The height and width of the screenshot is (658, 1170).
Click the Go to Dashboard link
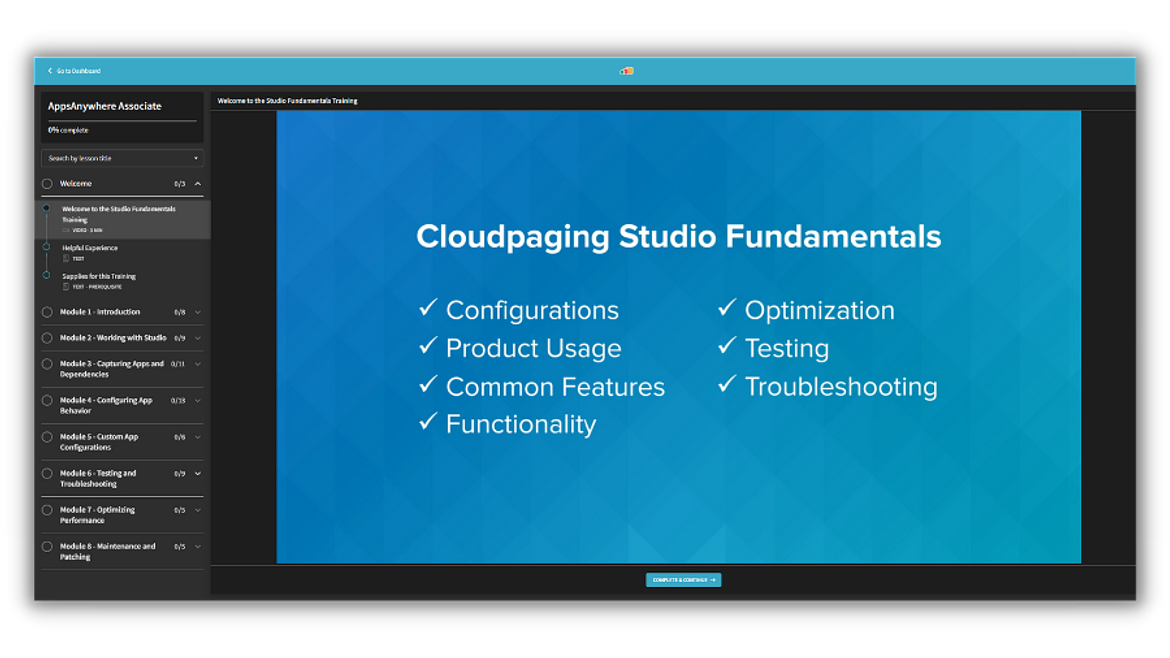[78, 71]
